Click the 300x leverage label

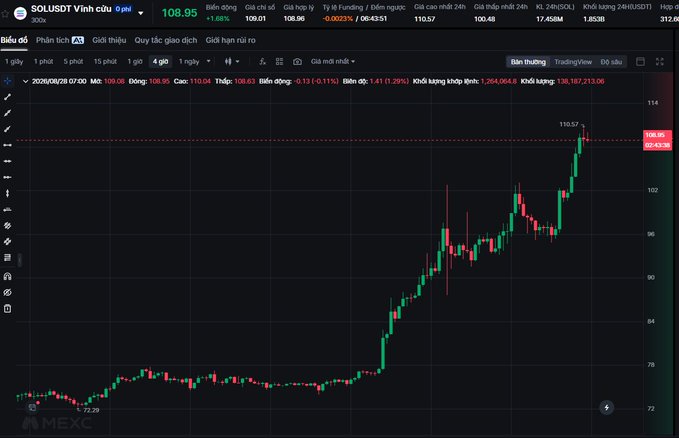pos(39,20)
